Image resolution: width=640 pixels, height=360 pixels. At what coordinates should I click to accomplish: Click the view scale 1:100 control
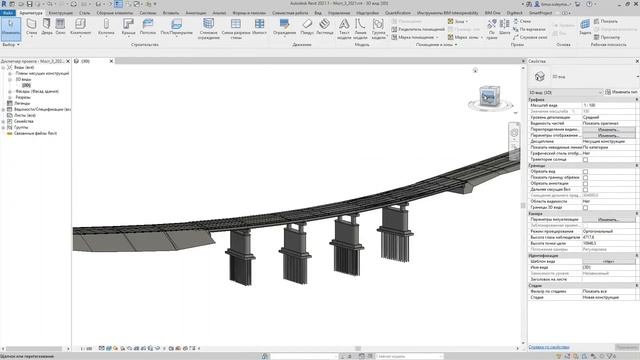86,349
